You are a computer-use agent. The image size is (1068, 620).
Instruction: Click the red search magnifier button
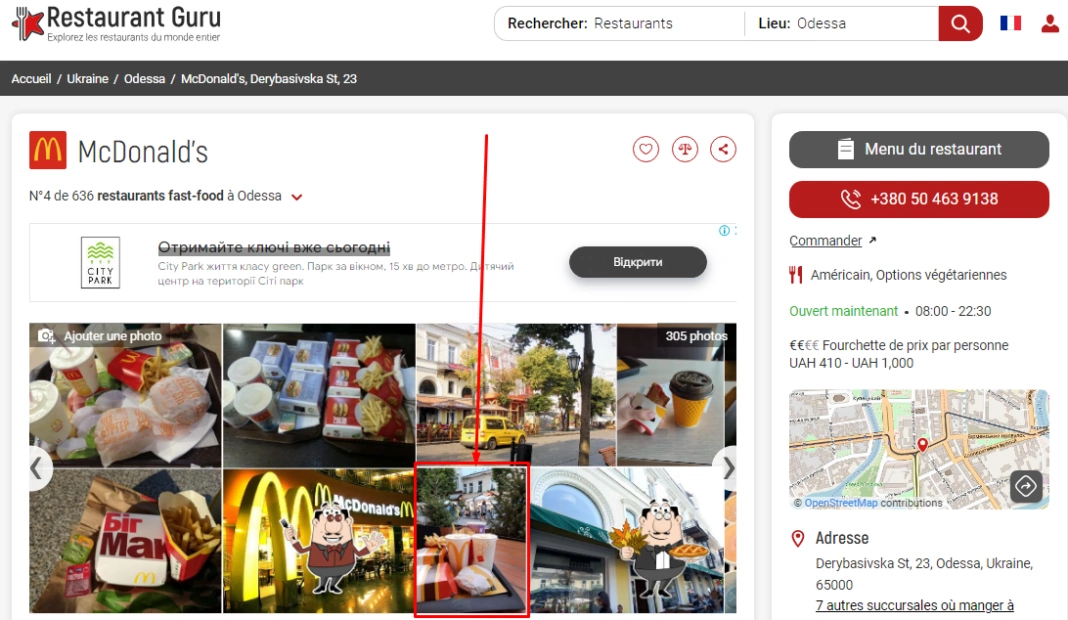coord(960,24)
